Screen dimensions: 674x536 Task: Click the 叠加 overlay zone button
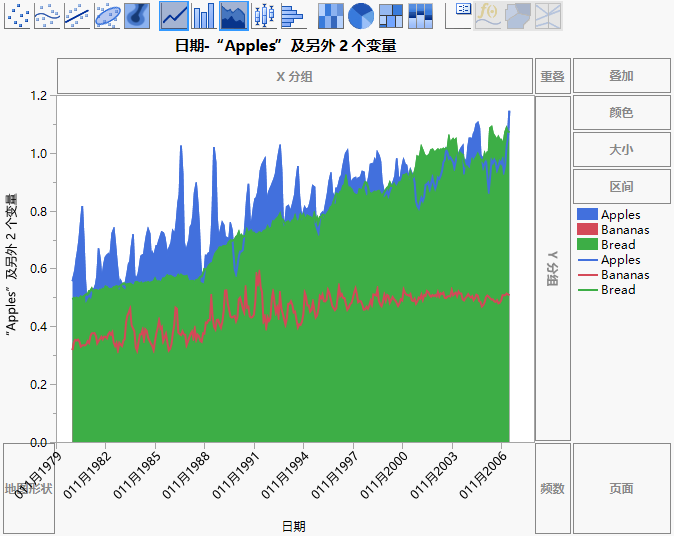click(621, 76)
